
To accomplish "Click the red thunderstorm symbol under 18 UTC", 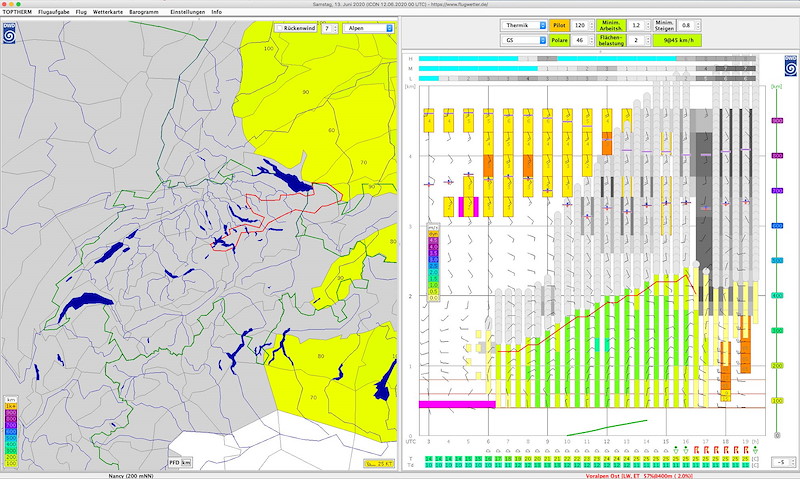I will [x=726, y=450].
